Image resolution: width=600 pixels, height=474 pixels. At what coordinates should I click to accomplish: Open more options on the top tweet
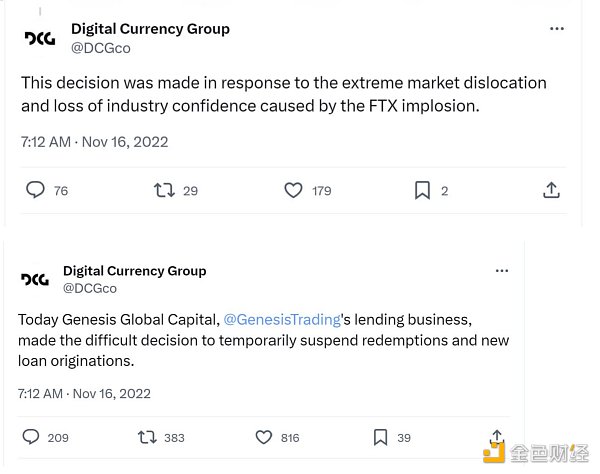(557, 29)
